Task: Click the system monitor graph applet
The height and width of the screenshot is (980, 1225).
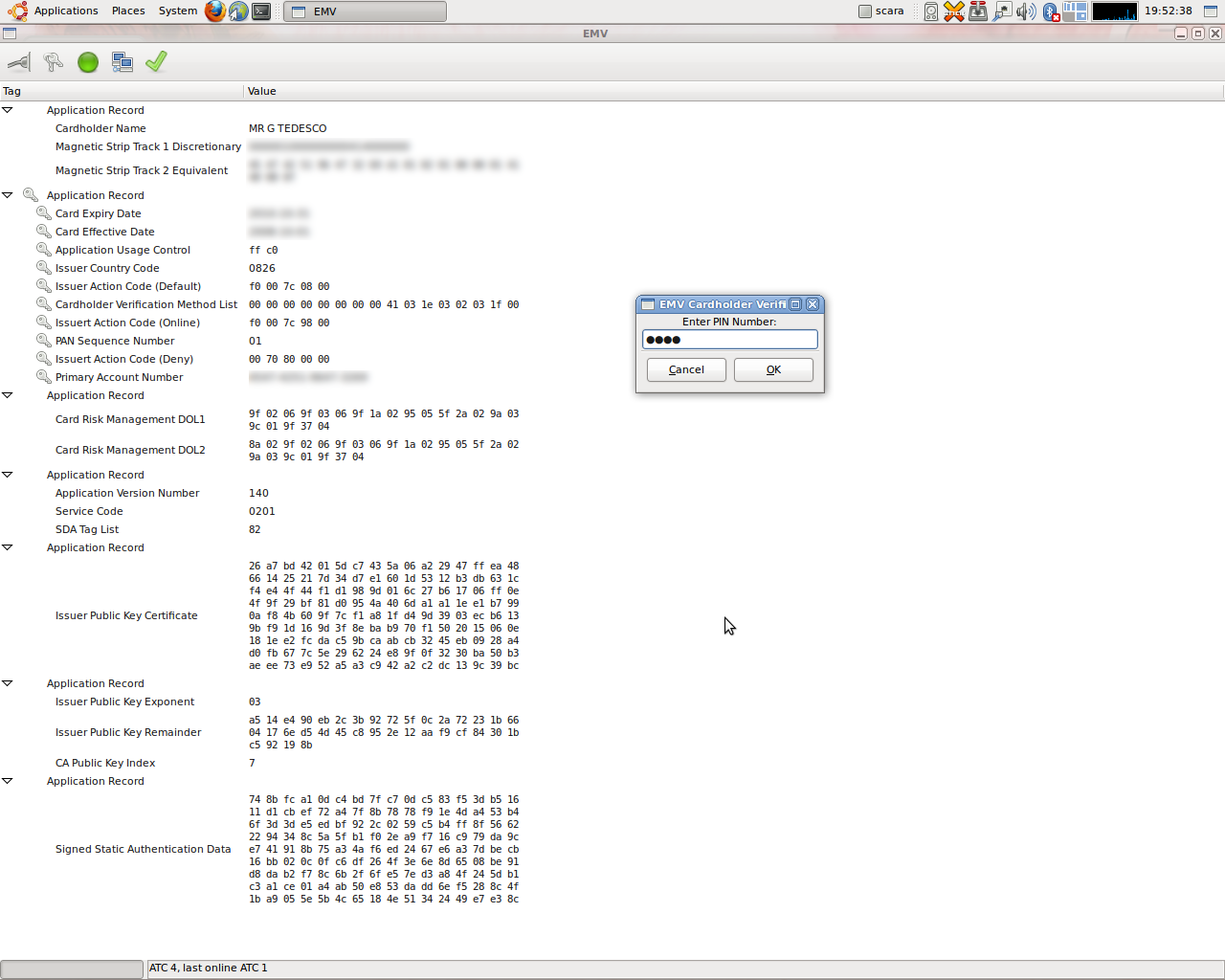Action: (1115, 11)
